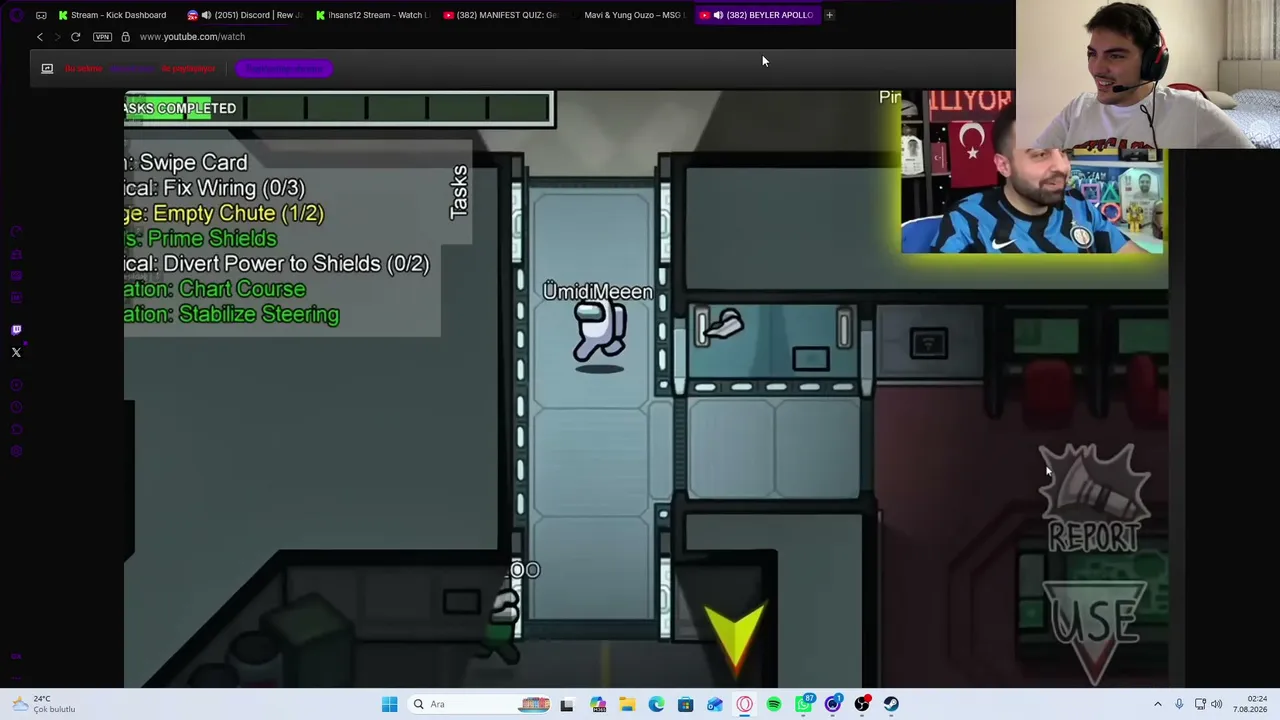Switch to Mavi & Yung Ouzo tab
The width and height of the screenshot is (1280, 720).
(x=628, y=15)
